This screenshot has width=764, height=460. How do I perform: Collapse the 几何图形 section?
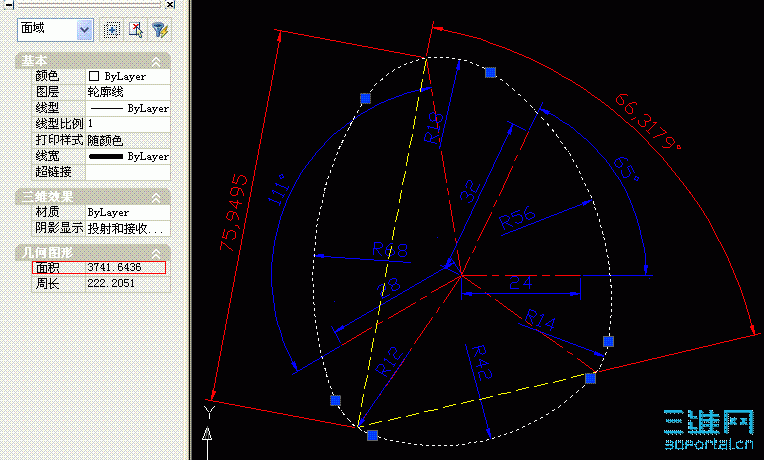coord(156,253)
